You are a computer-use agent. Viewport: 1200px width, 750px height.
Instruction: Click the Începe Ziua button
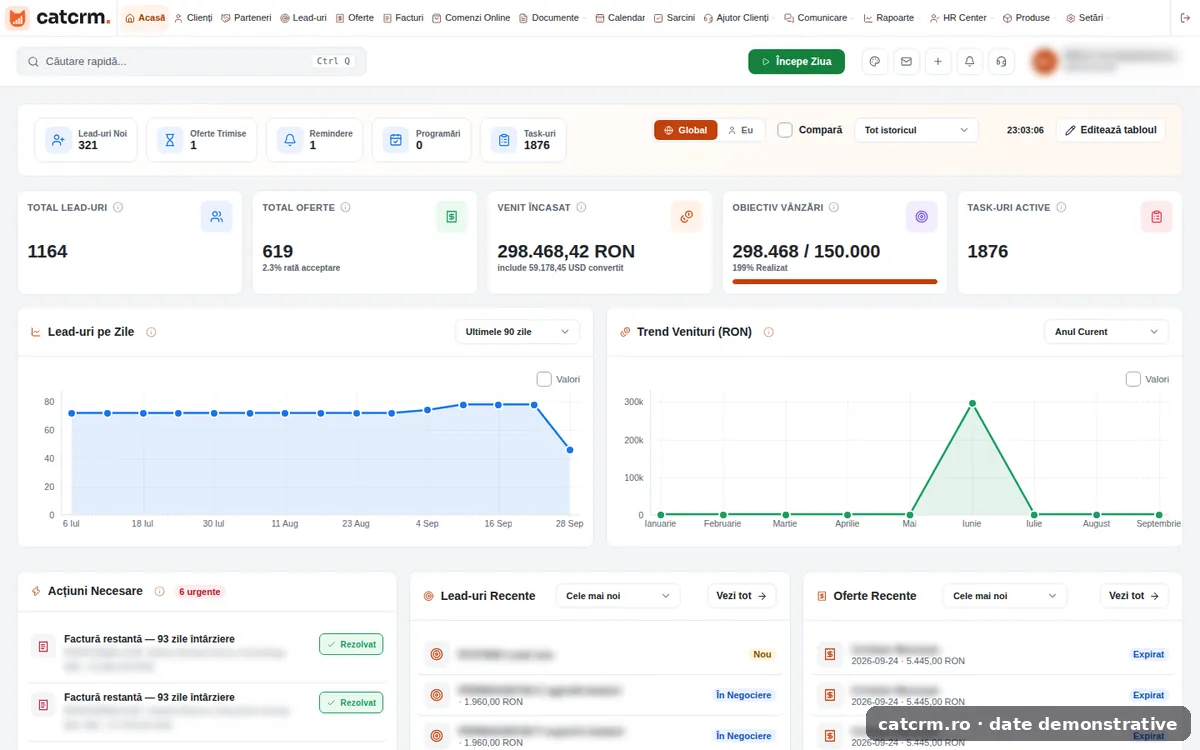796,61
